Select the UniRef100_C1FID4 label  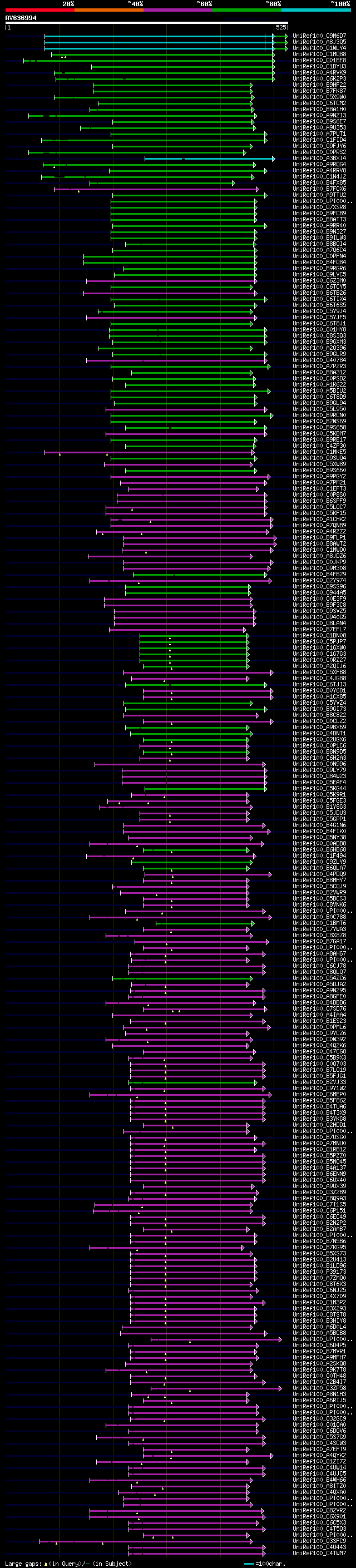(x=319, y=140)
